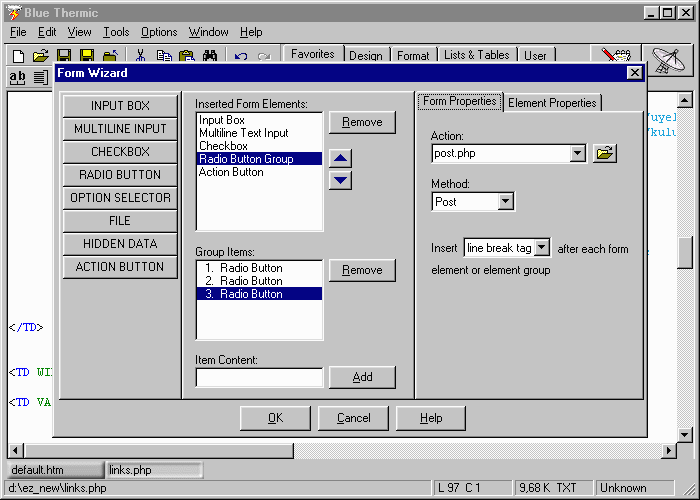Click the Find binoculars icon
This screenshot has height=500, width=700.
coord(210,56)
